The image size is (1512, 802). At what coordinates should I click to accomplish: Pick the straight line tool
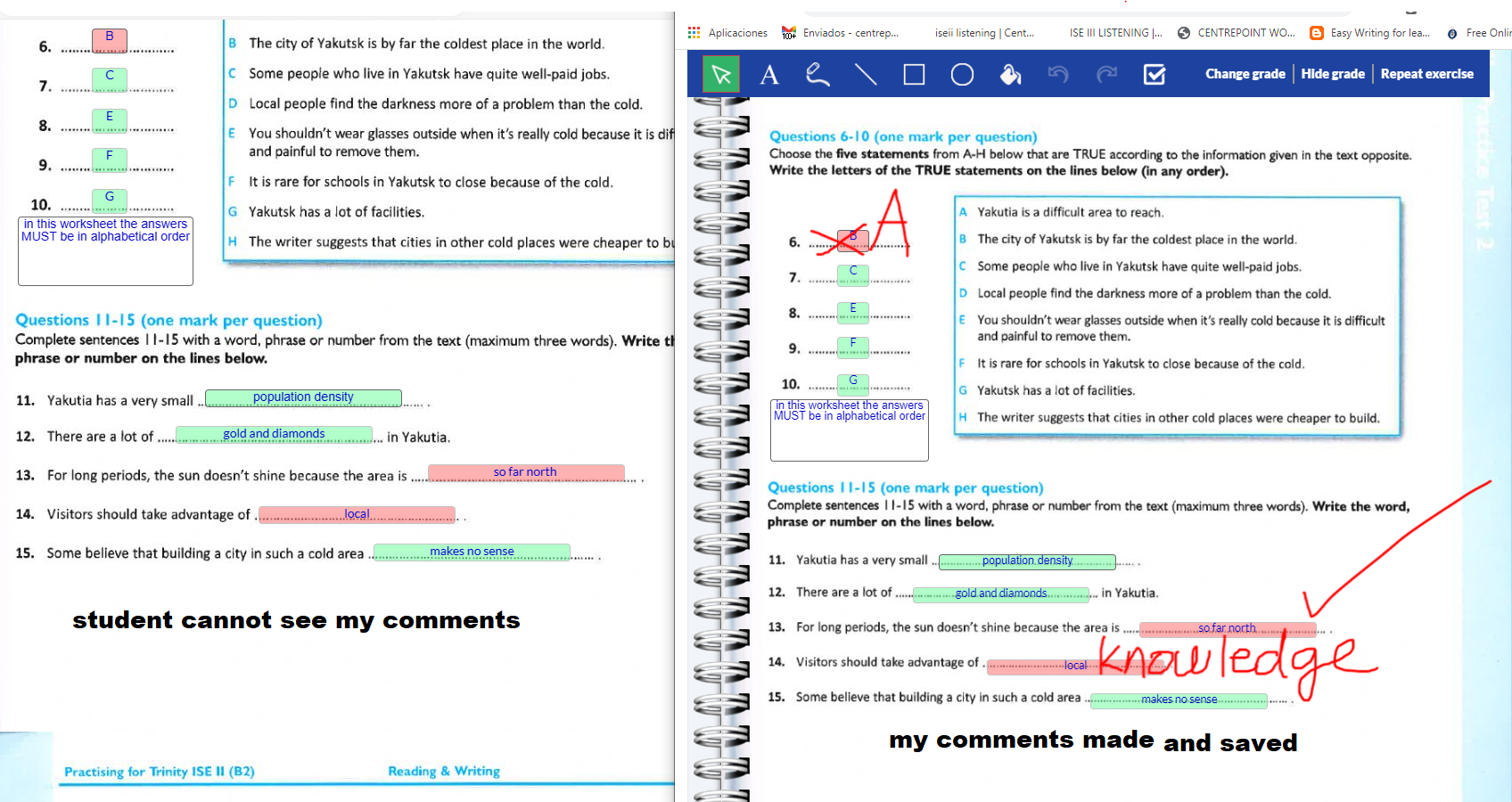866,74
